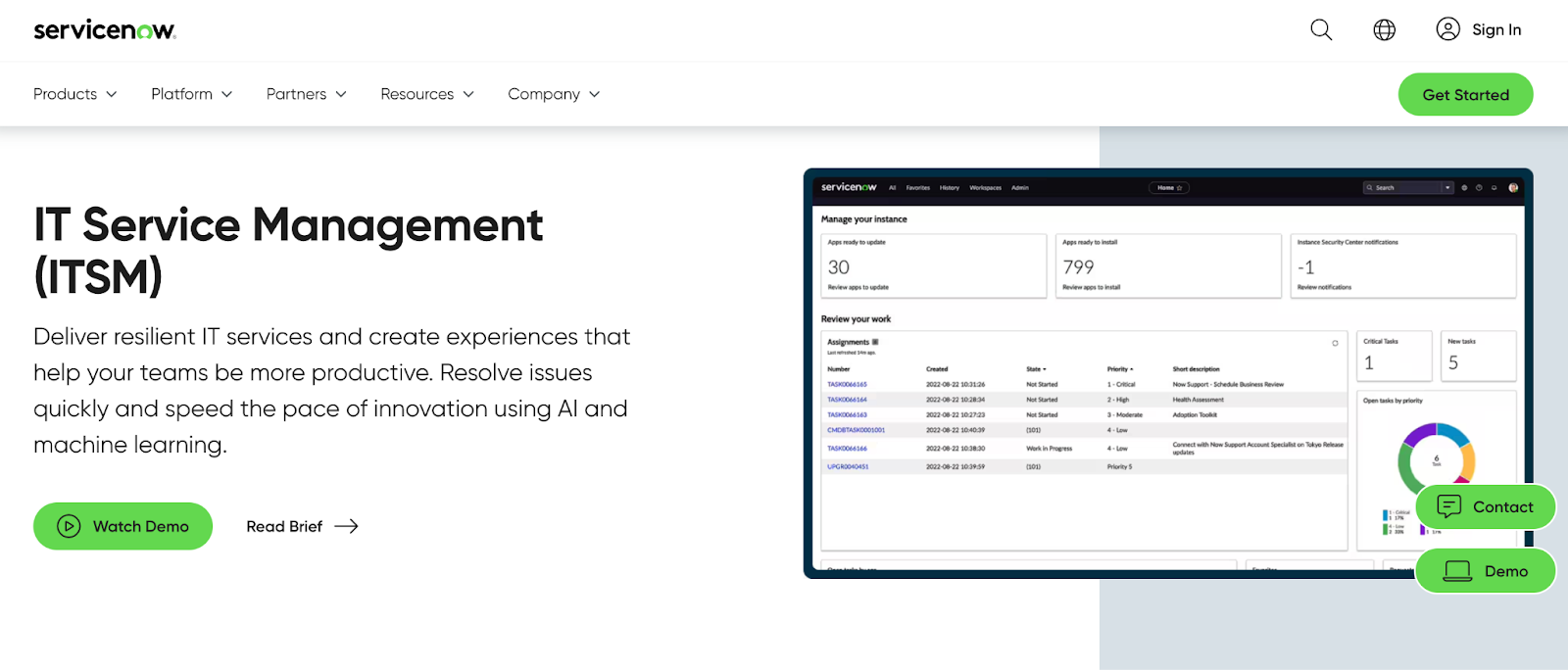Open the Partners menu
The image size is (1568, 670).
(307, 94)
